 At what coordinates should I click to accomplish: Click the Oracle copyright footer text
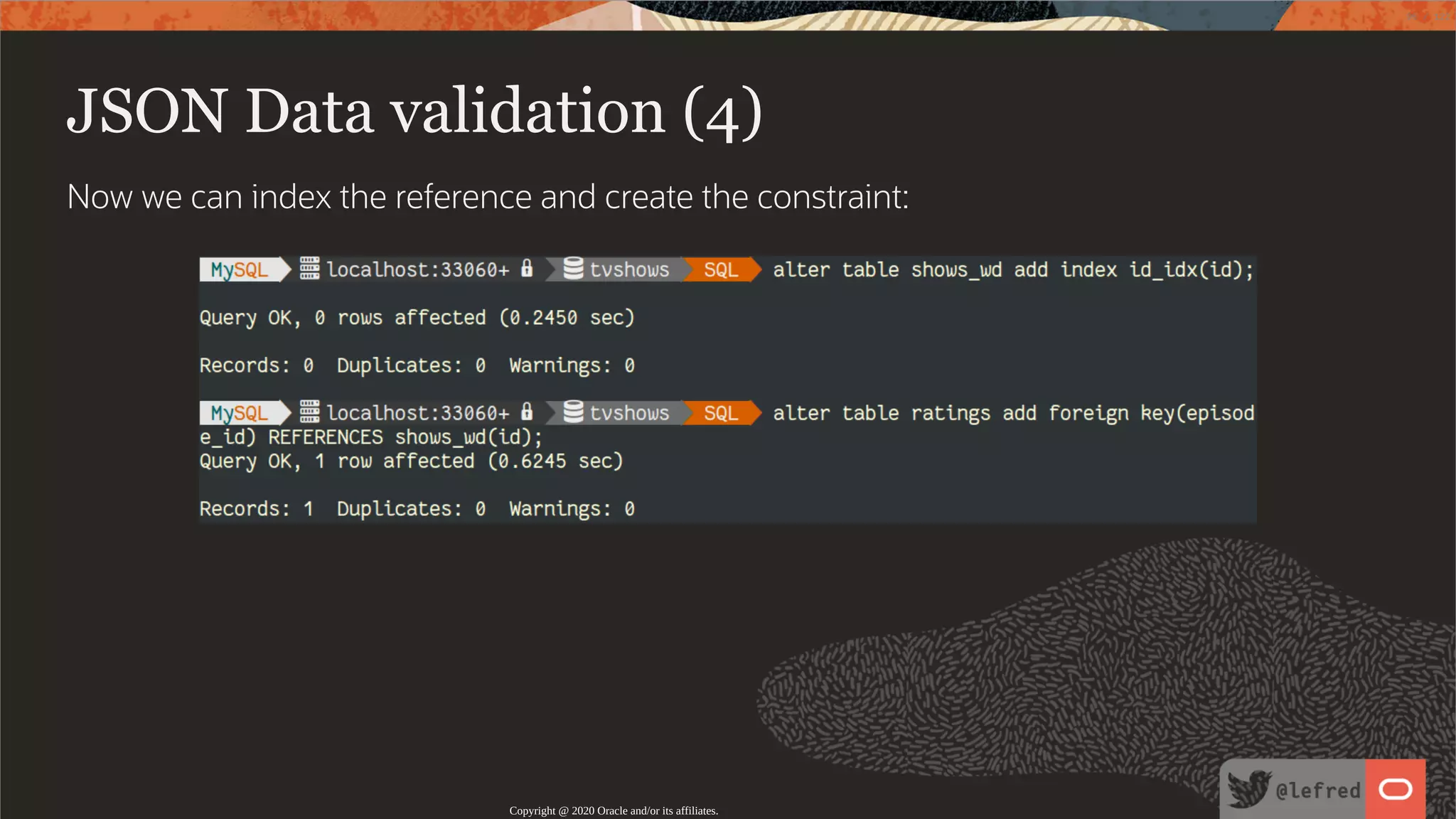pos(614,810)
